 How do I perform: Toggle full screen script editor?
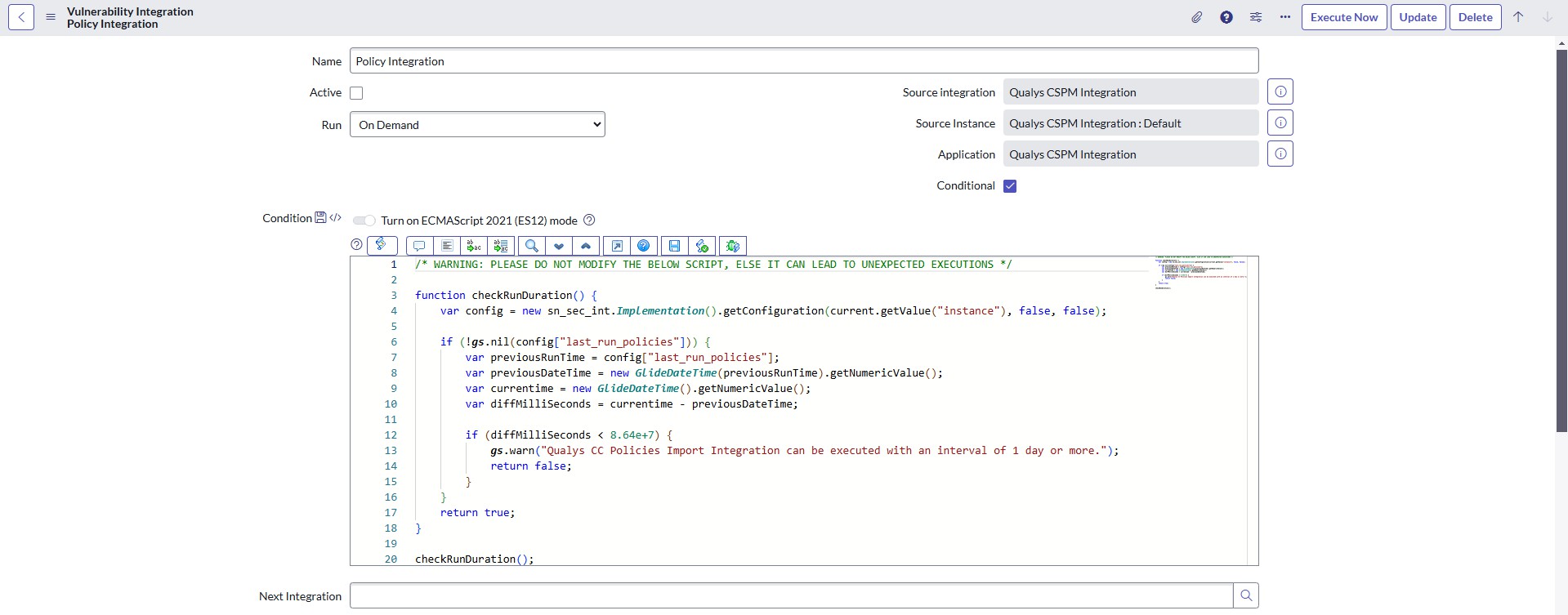pyautogui.click(x=617, y=246)
